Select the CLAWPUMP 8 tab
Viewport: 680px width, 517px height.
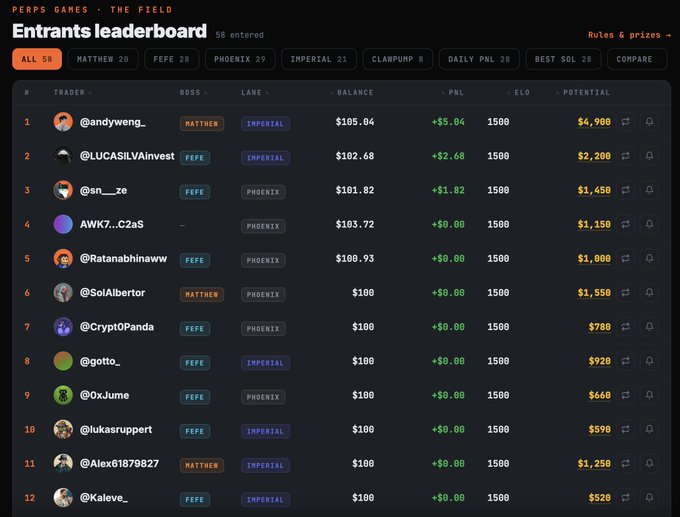pyautogui.click(x=398, y=59)
